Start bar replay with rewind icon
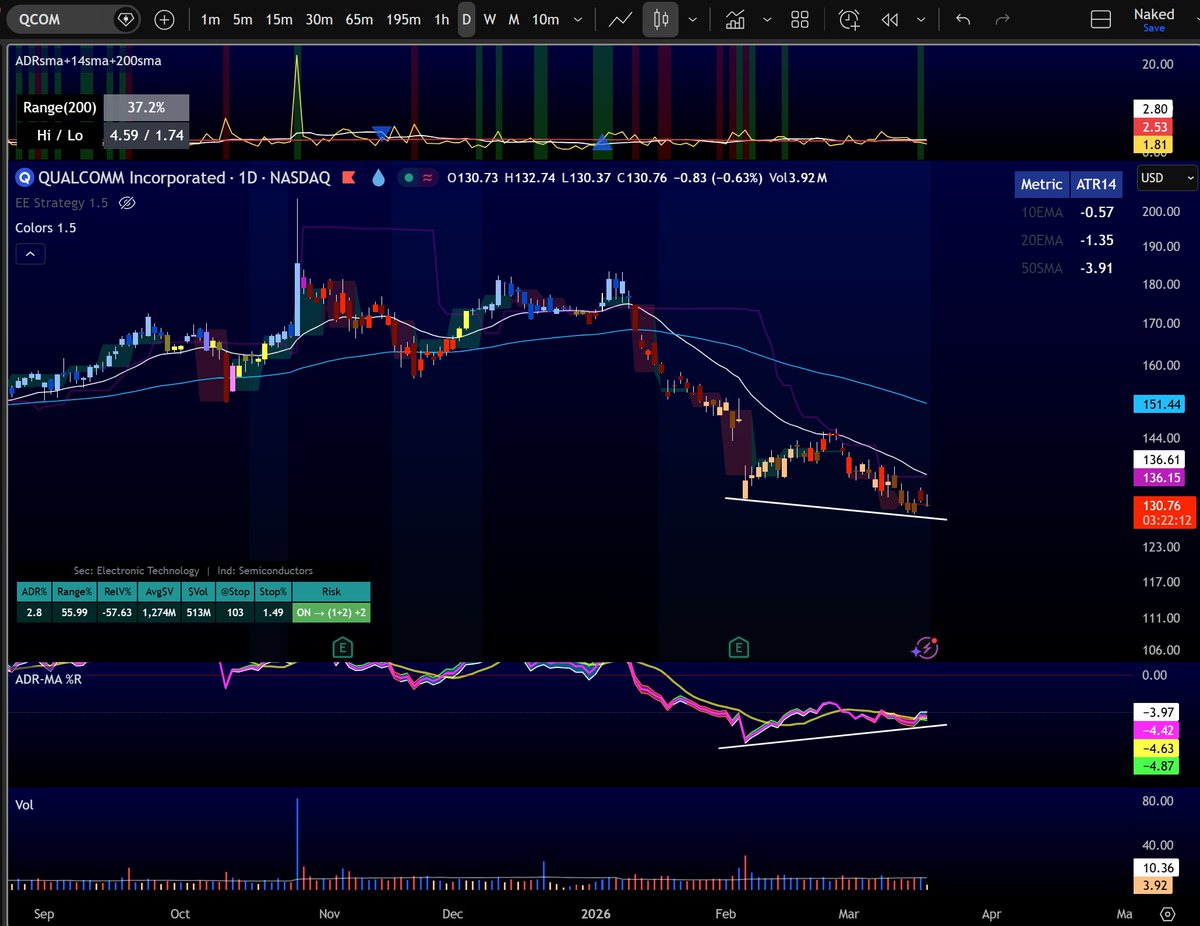 point(889,19)
